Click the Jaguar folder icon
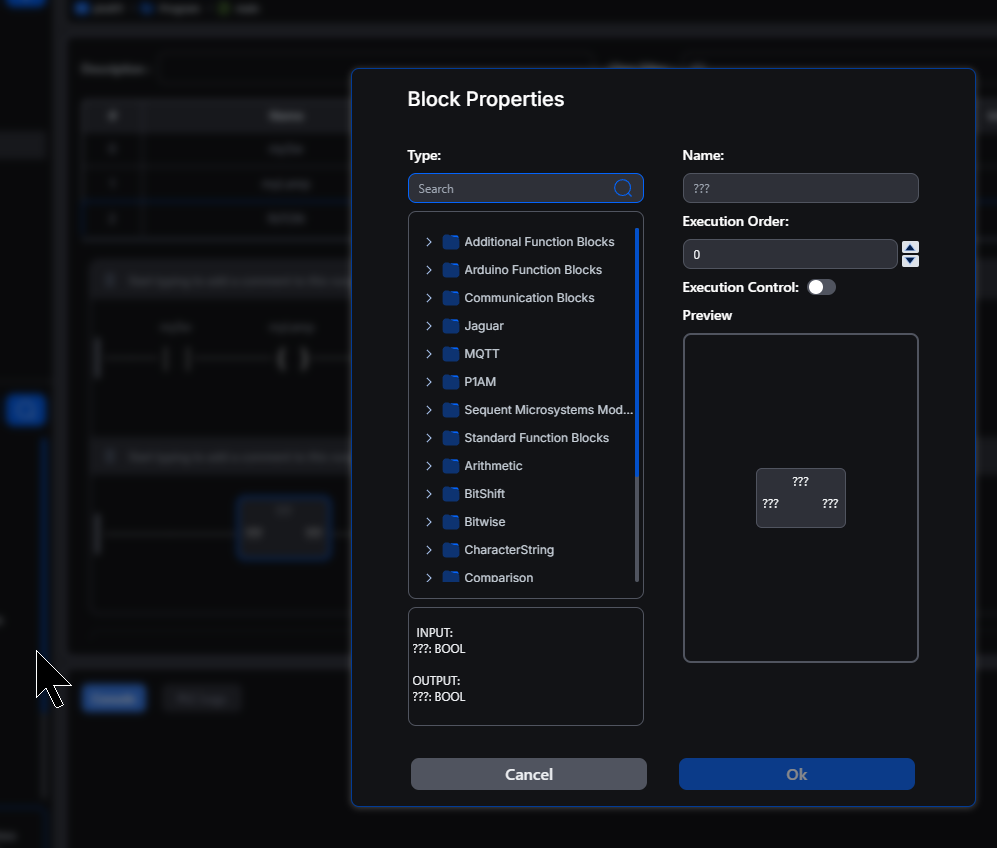 tap(451, 326)
